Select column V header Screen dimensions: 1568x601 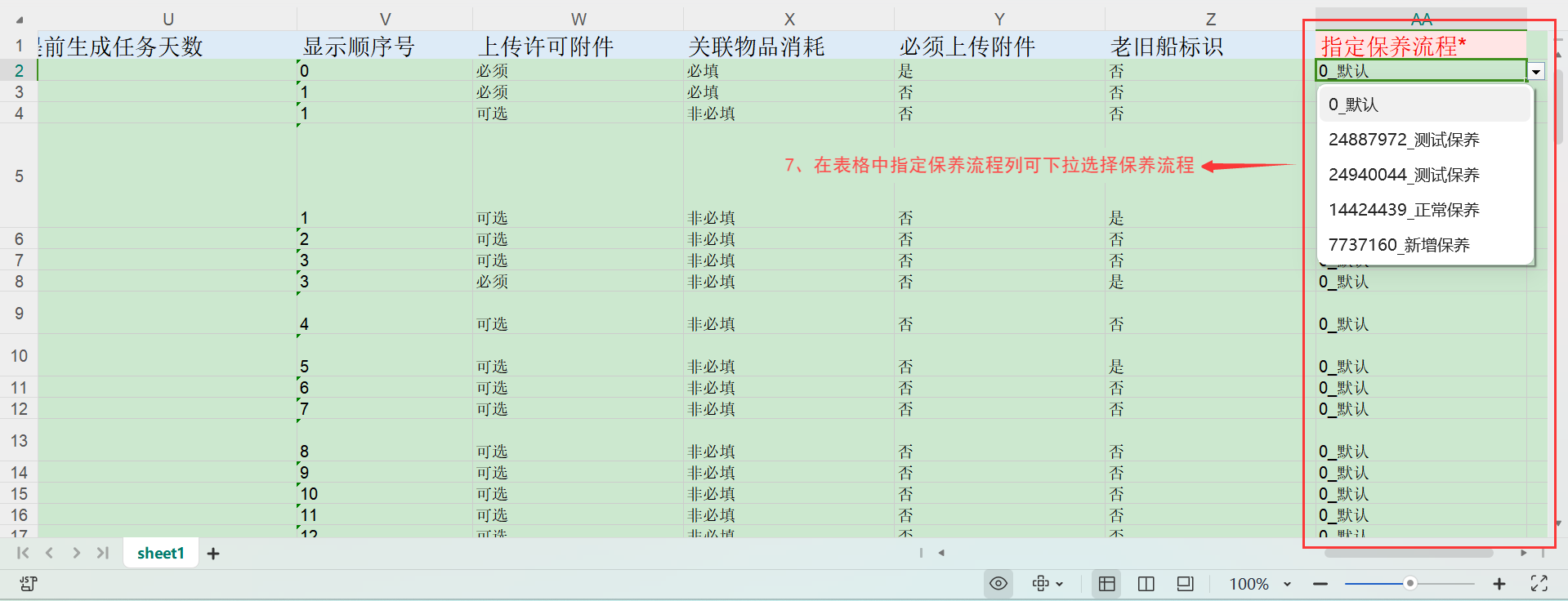tap(385, 19)
